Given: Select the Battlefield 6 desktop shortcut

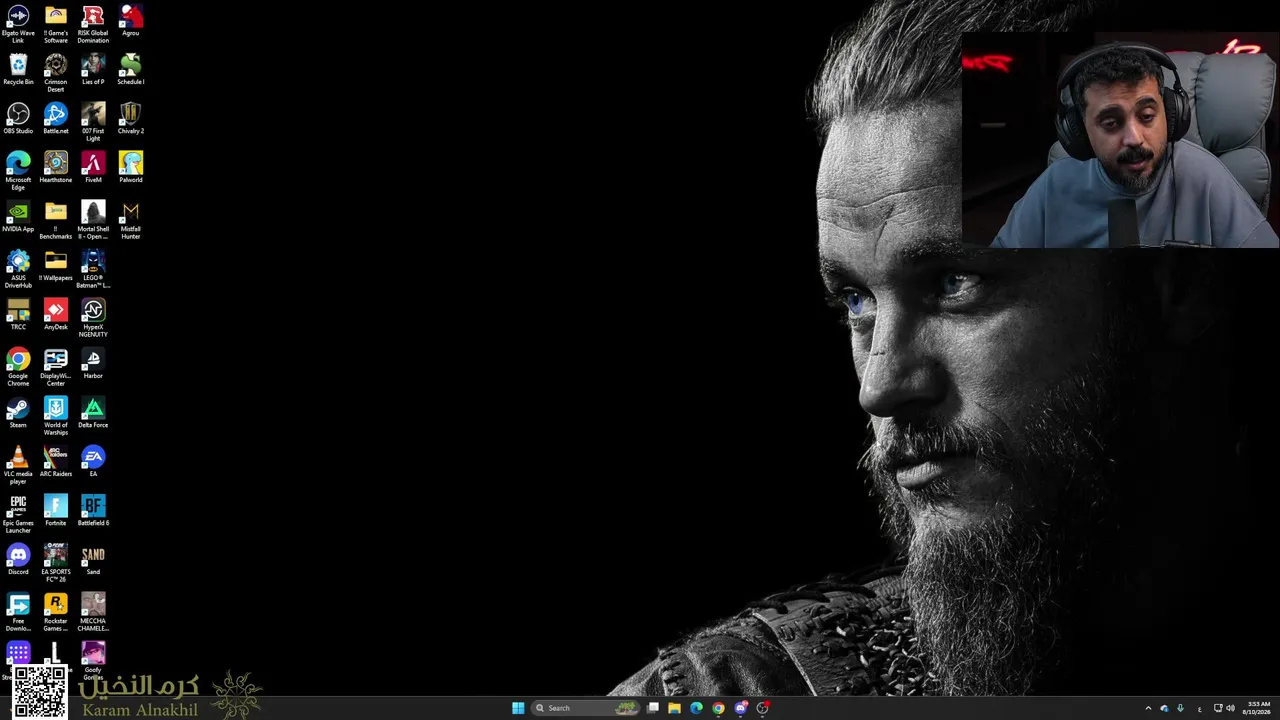Looking at the screenshot, I should (x=93, y=511).
